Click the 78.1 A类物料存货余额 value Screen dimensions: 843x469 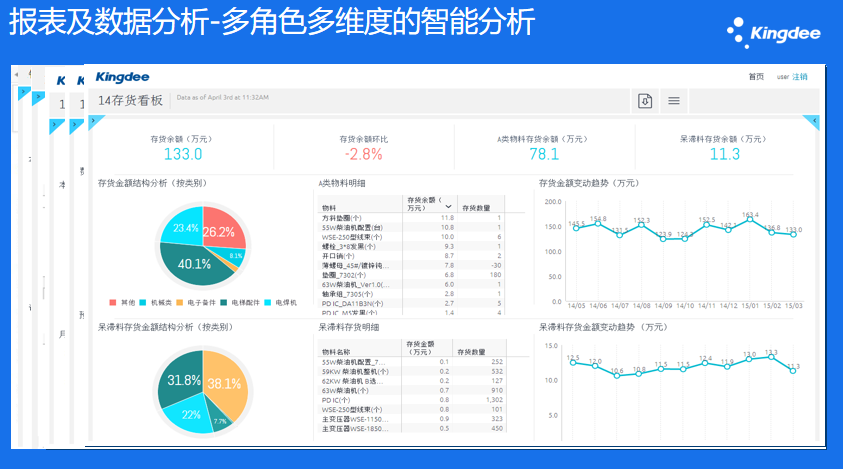coord(544,154)
